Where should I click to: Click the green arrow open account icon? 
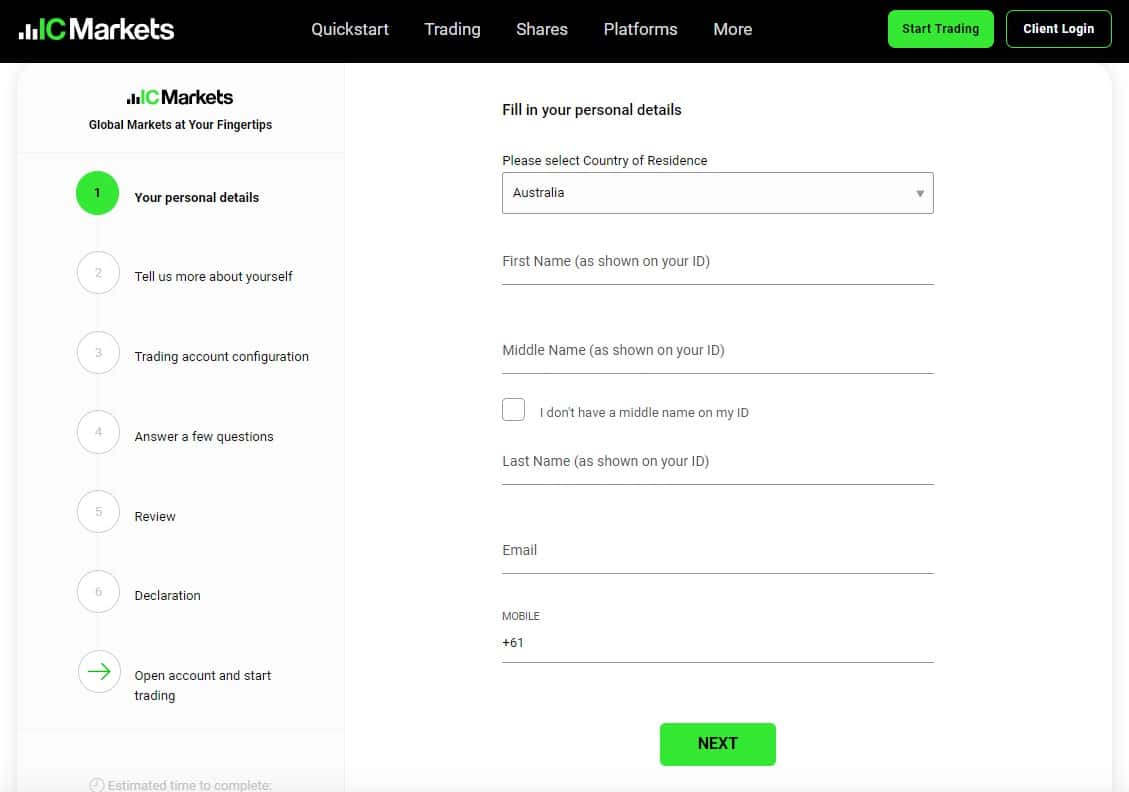(x=99, y=672)
